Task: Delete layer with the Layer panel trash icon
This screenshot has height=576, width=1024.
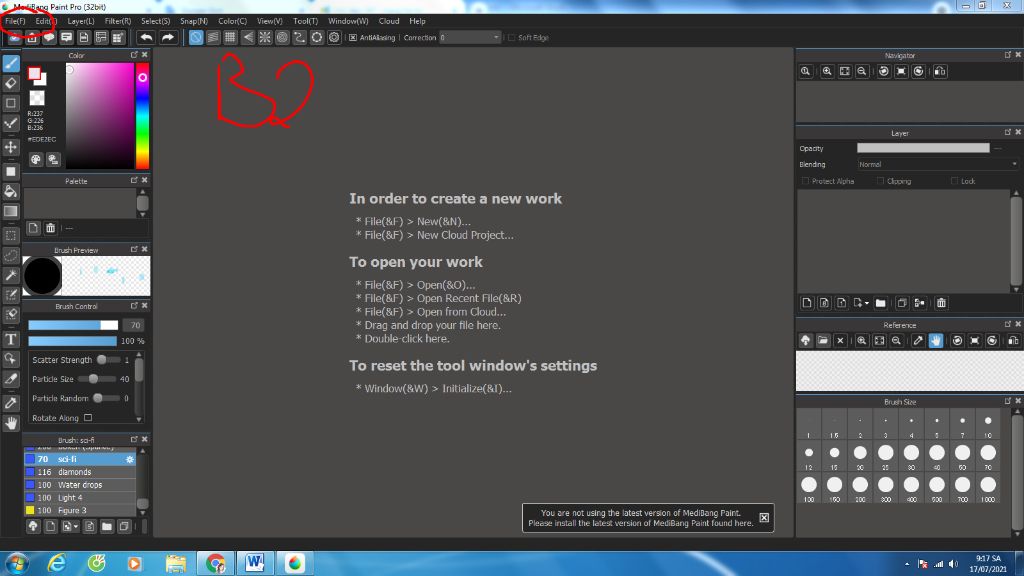Action: click(x=941, y=303)
